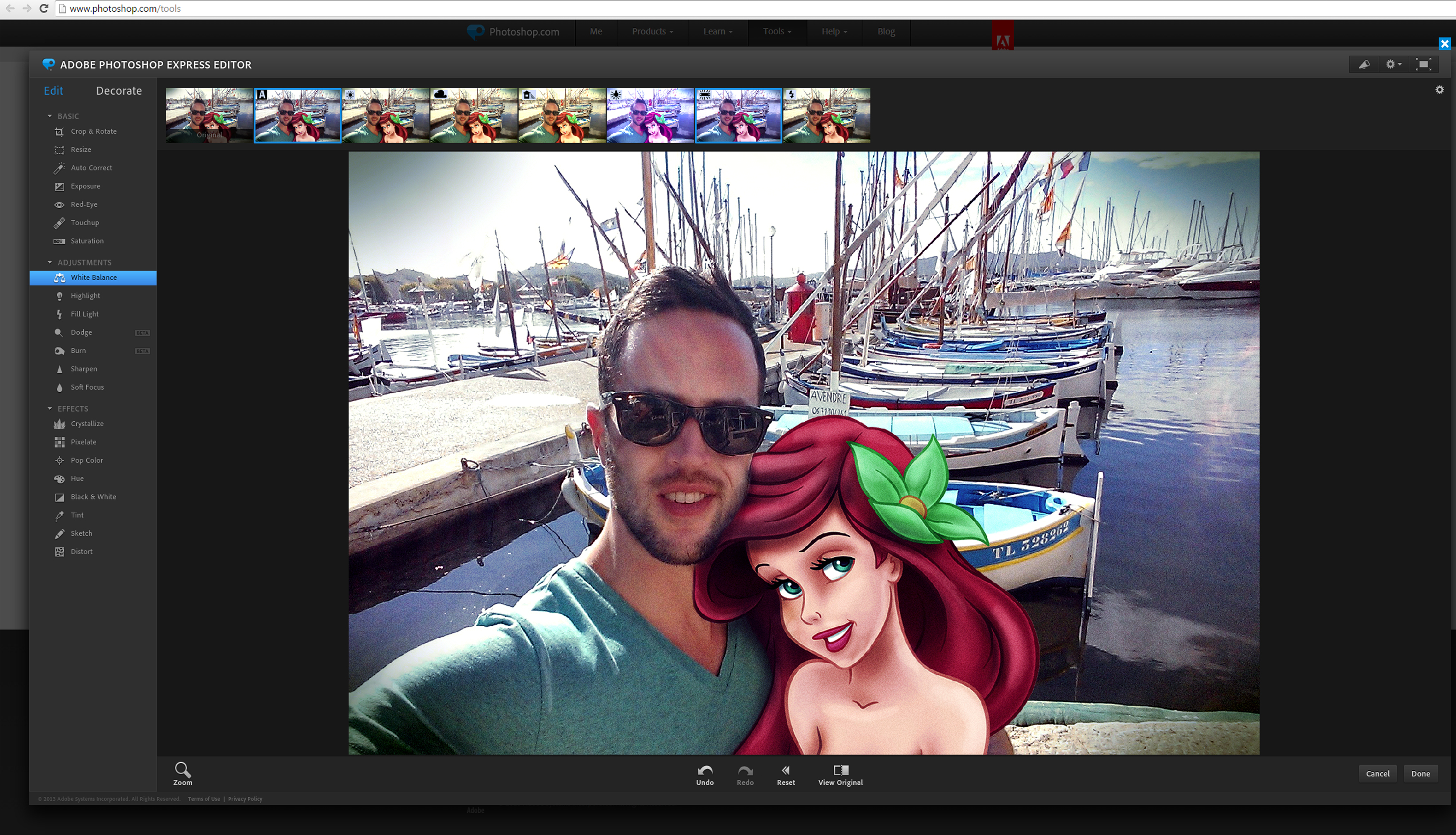Open the Products dropdown menu
This screenshot has height=835, width=1456.
(652, 32)
